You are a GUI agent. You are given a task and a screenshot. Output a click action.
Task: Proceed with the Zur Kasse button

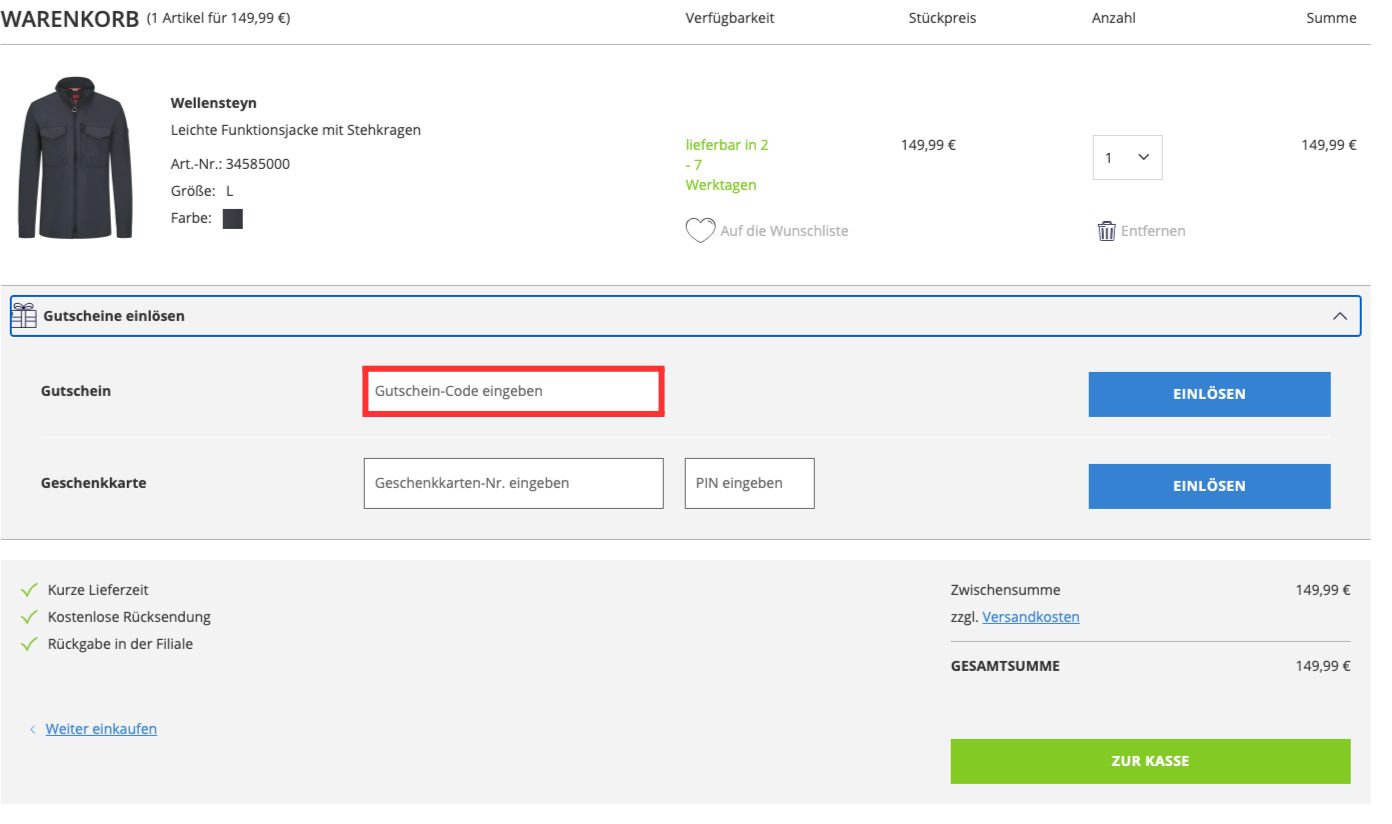click(1150, 761)
